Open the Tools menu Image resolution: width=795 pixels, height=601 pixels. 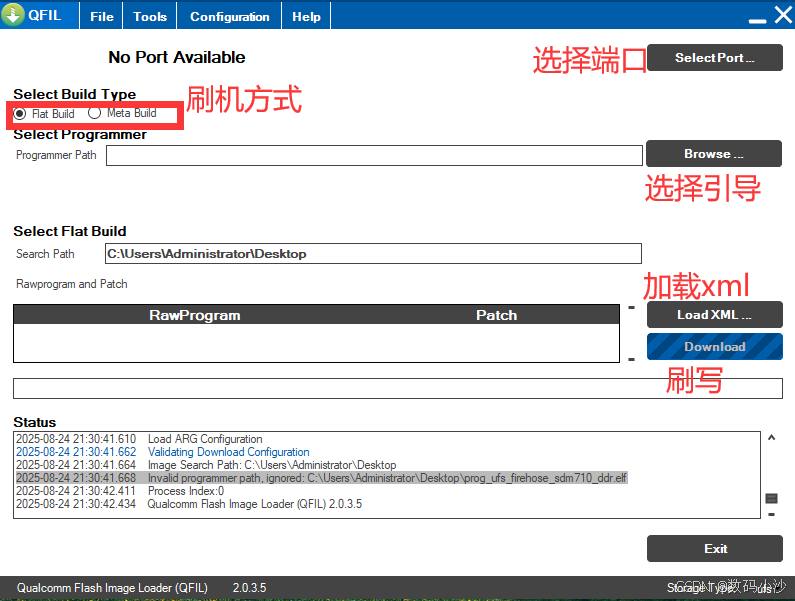pos(150,16)
